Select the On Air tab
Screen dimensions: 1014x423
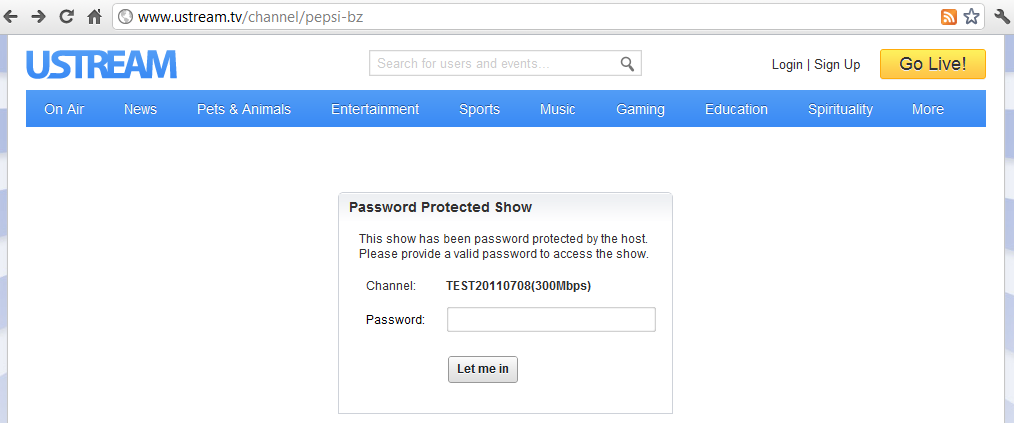click(64, 109)
